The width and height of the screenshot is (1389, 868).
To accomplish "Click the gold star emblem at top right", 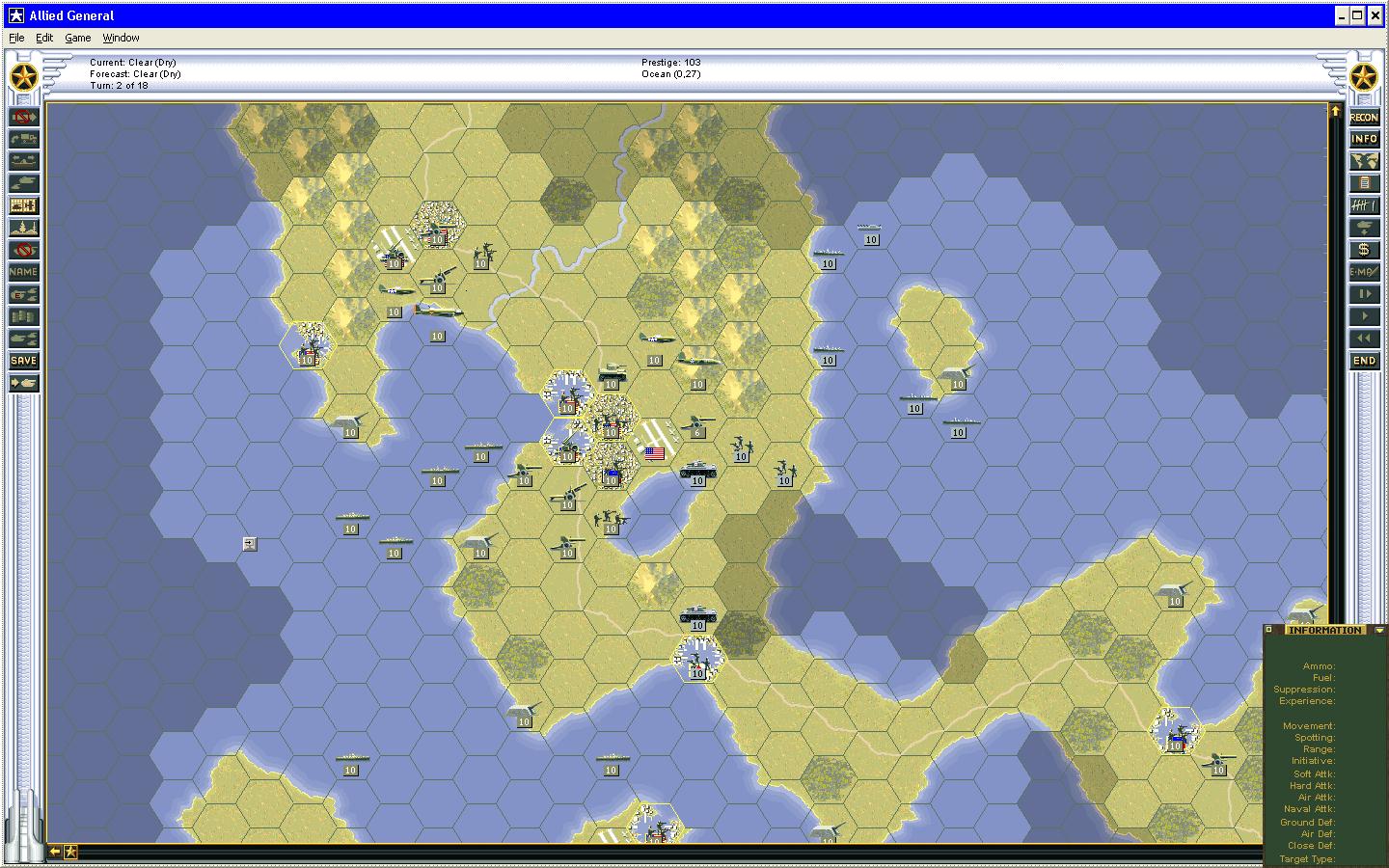I will [x=1364, y=77].
